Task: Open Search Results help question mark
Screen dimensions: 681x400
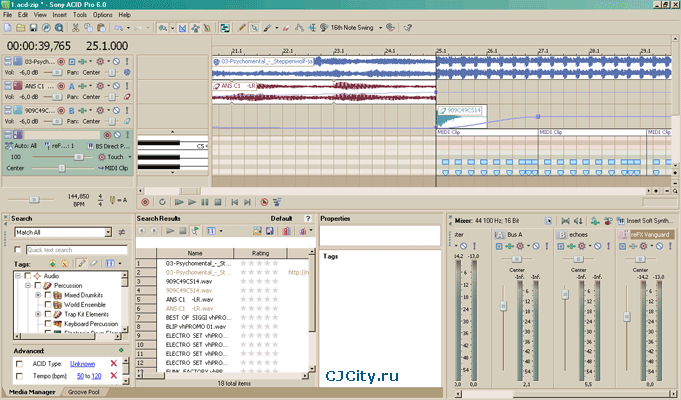Action: [x=308, y=218]
